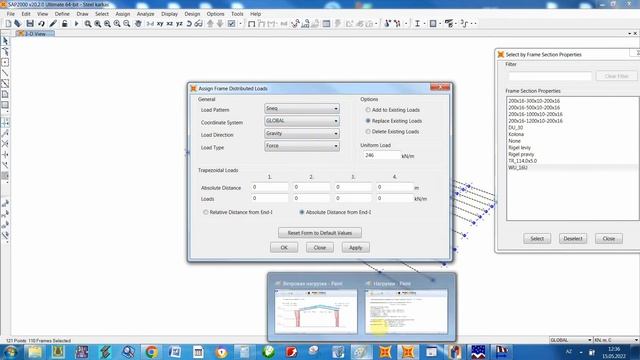Switch to the xy plane view

160,24
